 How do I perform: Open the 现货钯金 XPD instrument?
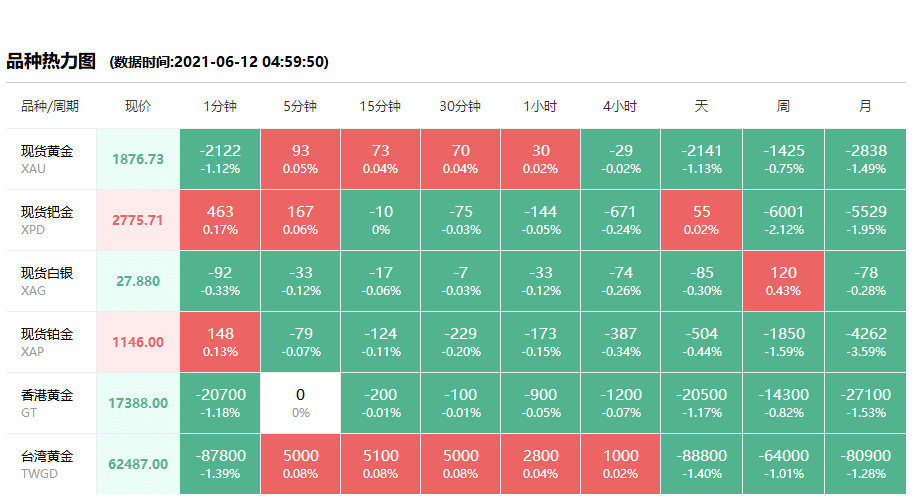pyautogui.click(x=47, y=220)
